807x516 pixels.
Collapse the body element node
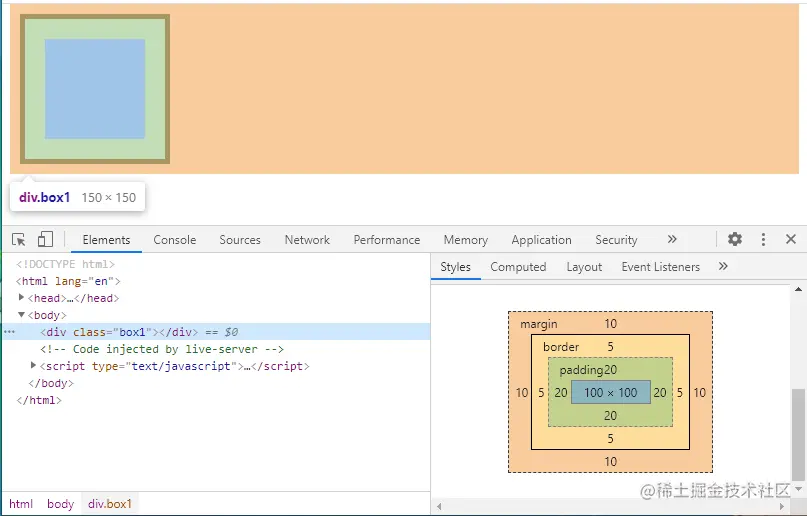pyautogui.click(x=21, y=314)
